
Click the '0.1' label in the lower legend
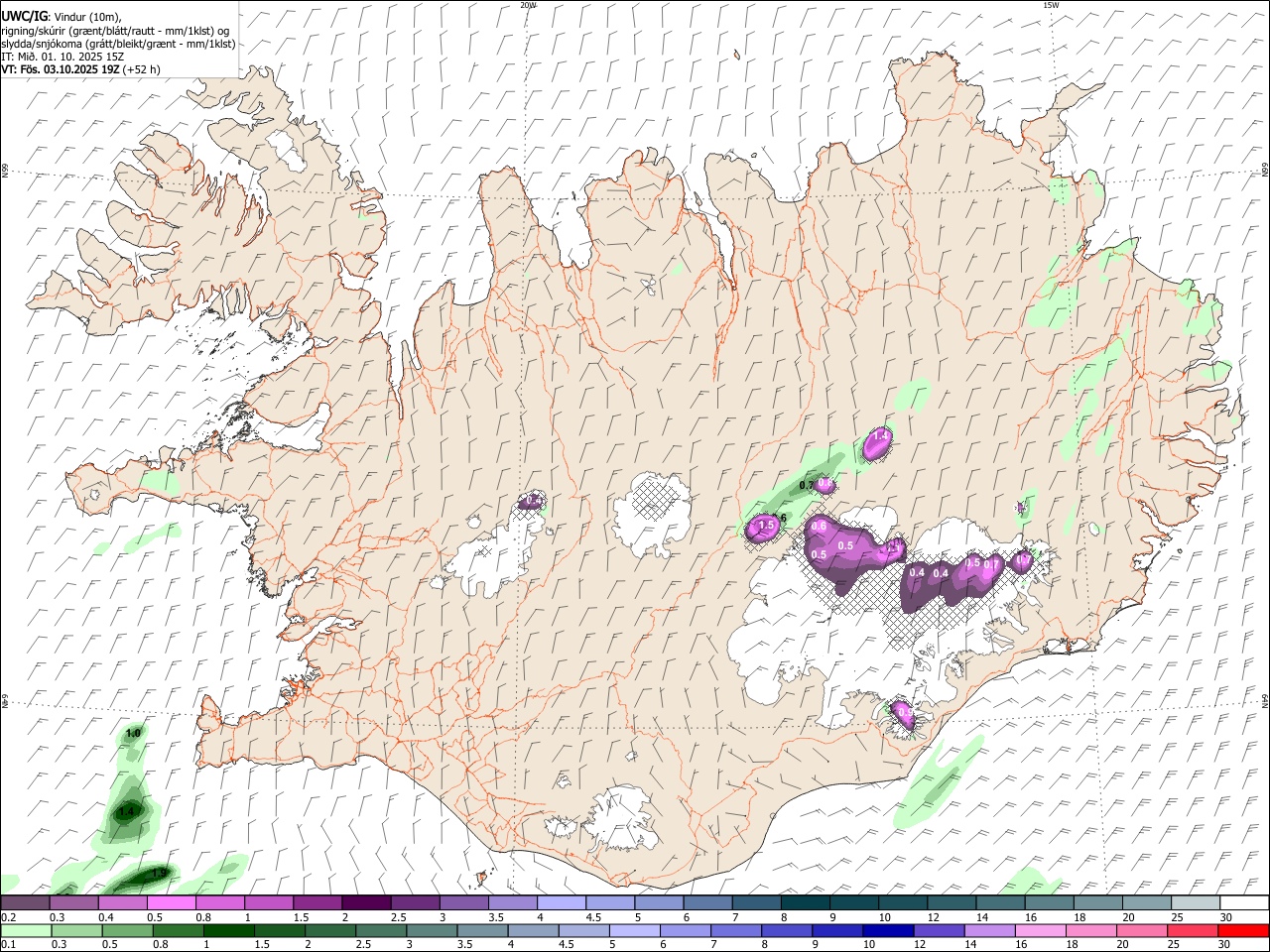point(9,944)
